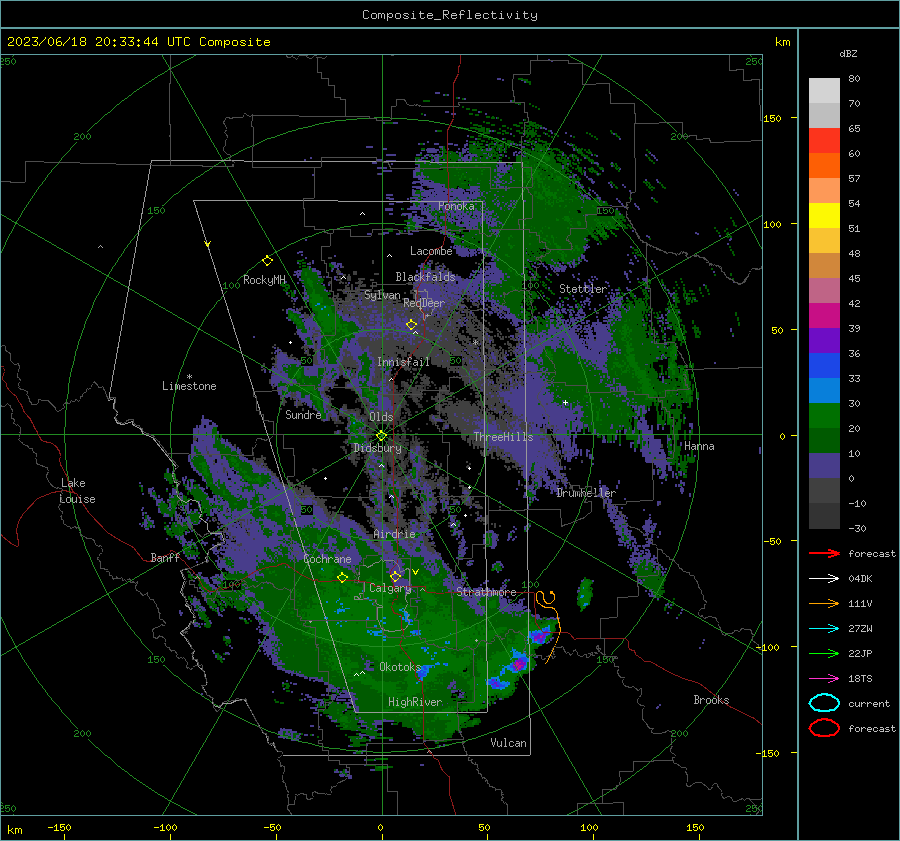
Task: Click the Innisfail label
Action: coord(403,362)
